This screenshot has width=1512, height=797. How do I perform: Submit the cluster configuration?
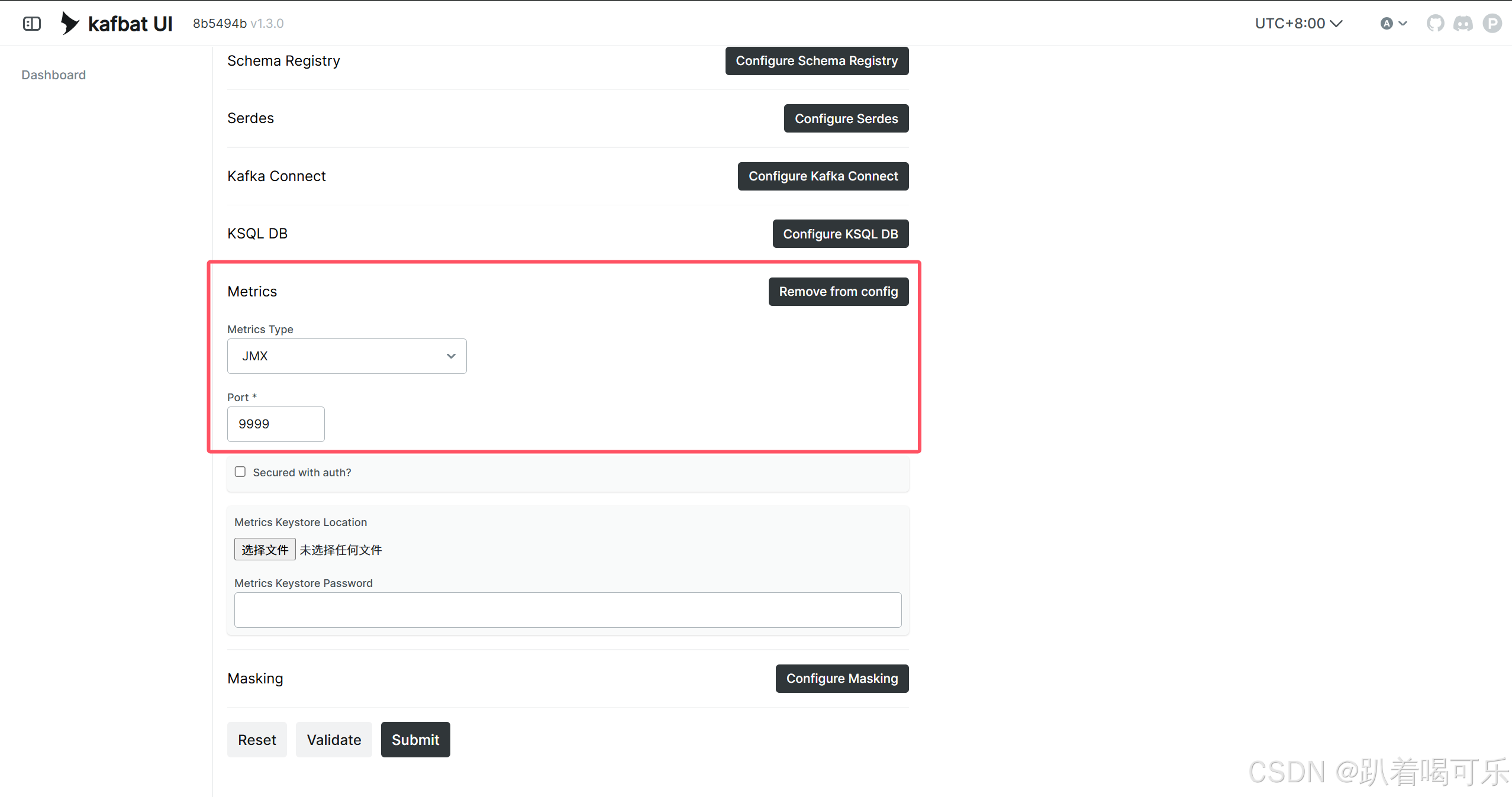pos(415,740)
